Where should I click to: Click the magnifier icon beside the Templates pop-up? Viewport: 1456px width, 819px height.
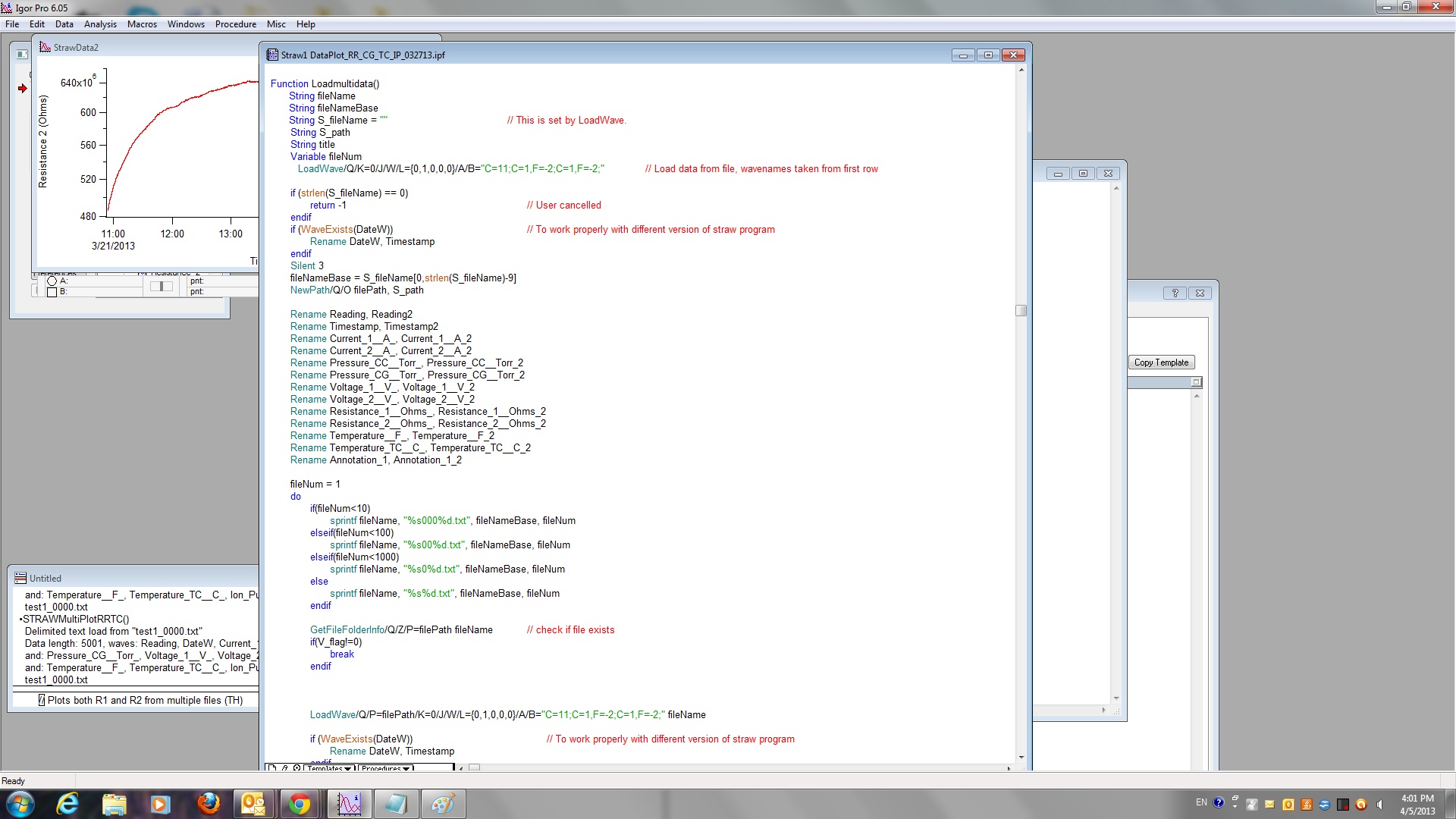point(297,768)
